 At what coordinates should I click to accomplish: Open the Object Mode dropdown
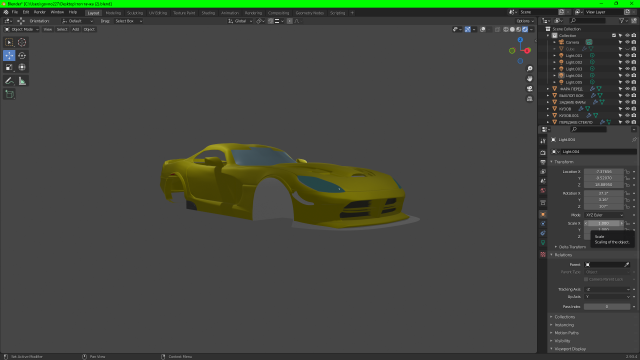(x=22, y=29)
